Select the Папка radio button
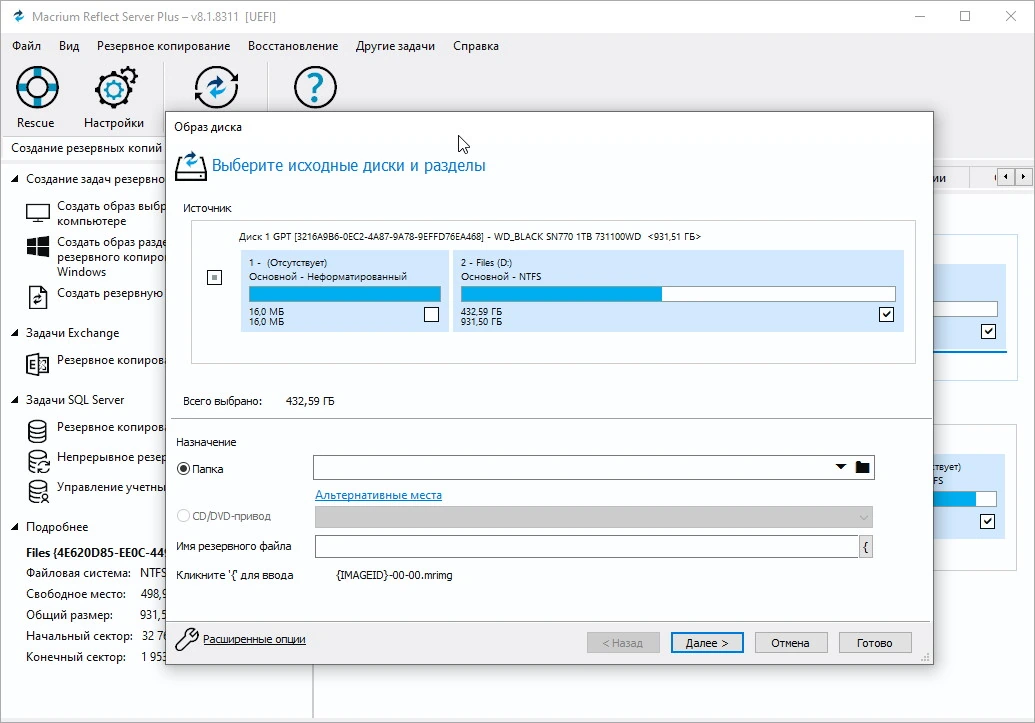Screen dimensions: 1035x723 coord(183,469)
